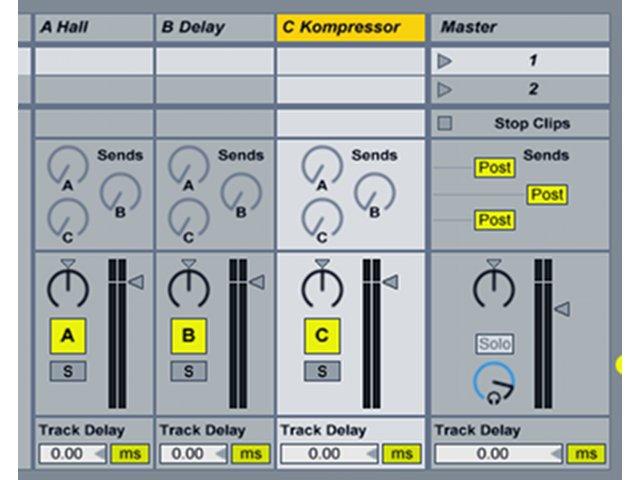
Task: Toggle ms unit on Master Track Delay
Action: (x=586, y=453)
